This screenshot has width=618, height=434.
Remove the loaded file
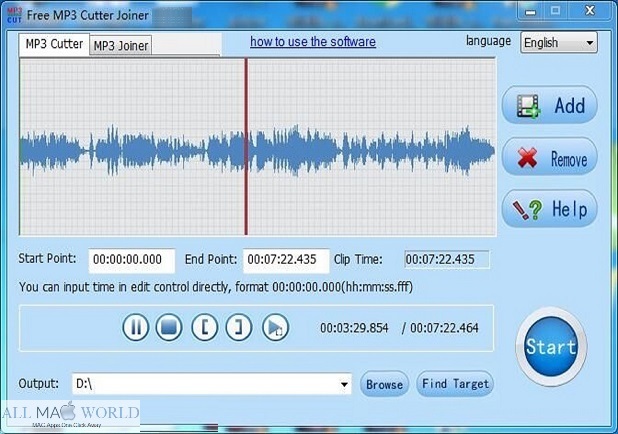(x=549, y=157)
